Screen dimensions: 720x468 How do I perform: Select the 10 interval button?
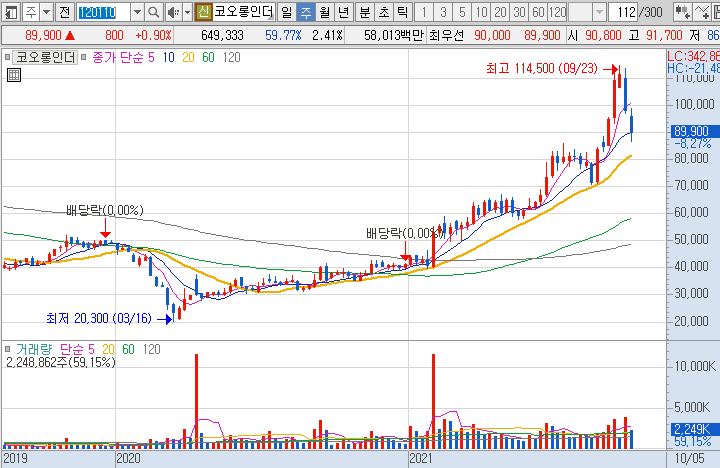pyautogui.click(x=481, y=12)
